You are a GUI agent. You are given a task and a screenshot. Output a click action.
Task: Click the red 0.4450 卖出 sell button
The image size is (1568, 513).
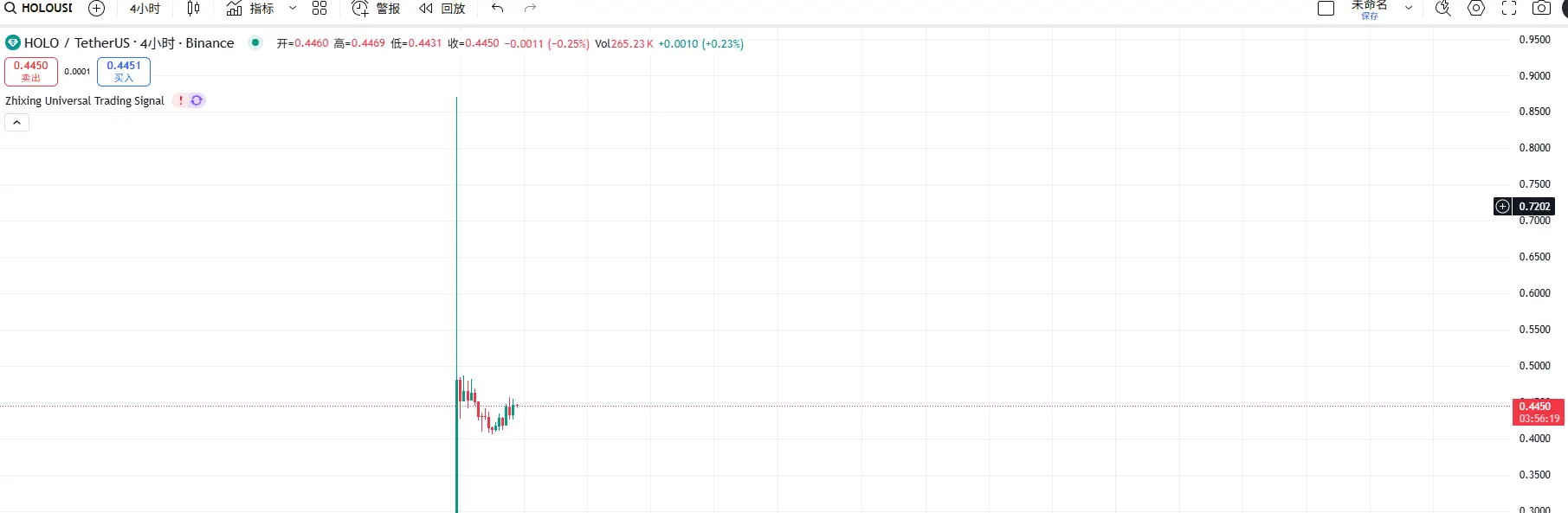pyautogui.click(x=31, y=71)
